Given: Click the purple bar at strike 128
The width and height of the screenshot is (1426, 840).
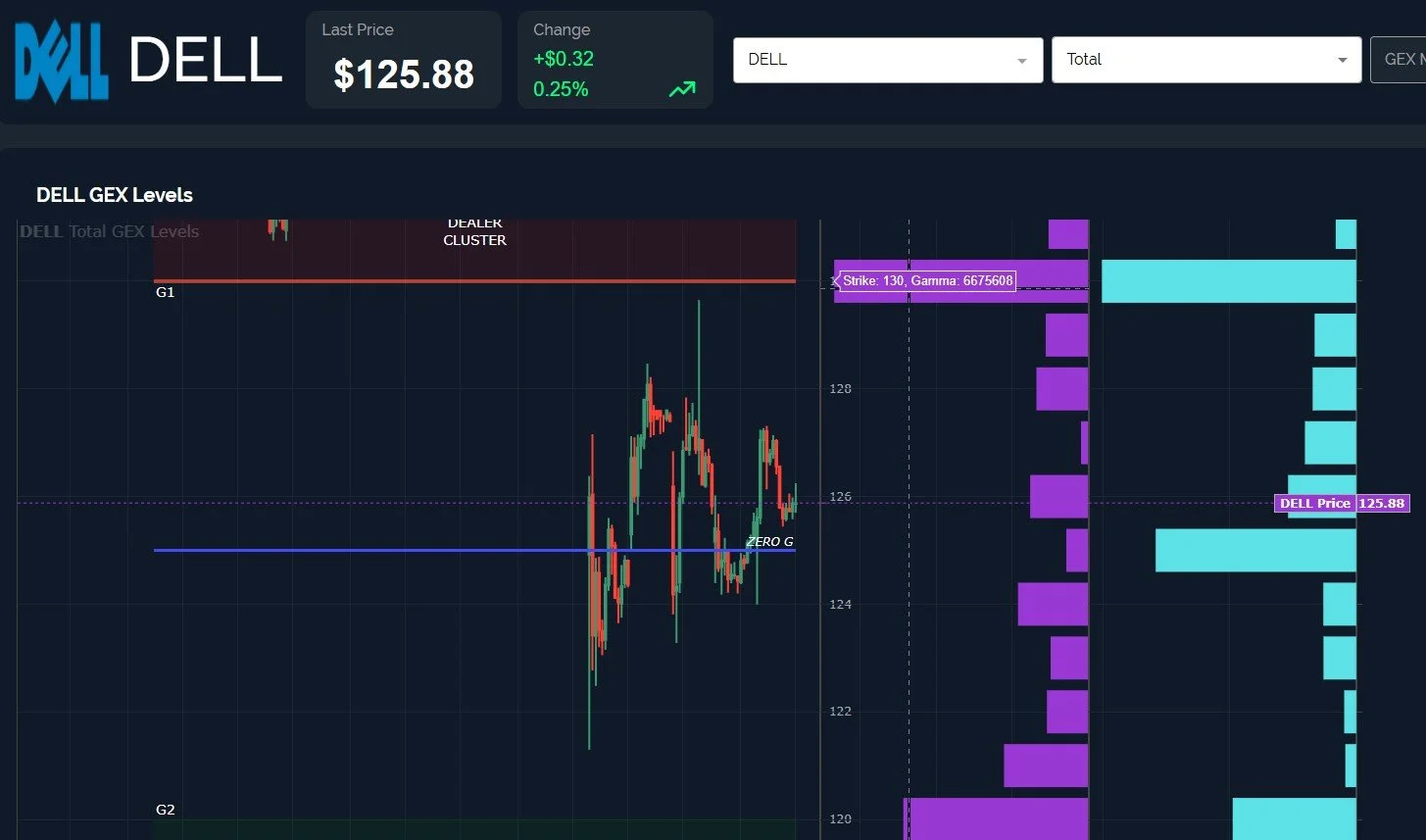Looking at the screenshot, I should coord(1062,389).
